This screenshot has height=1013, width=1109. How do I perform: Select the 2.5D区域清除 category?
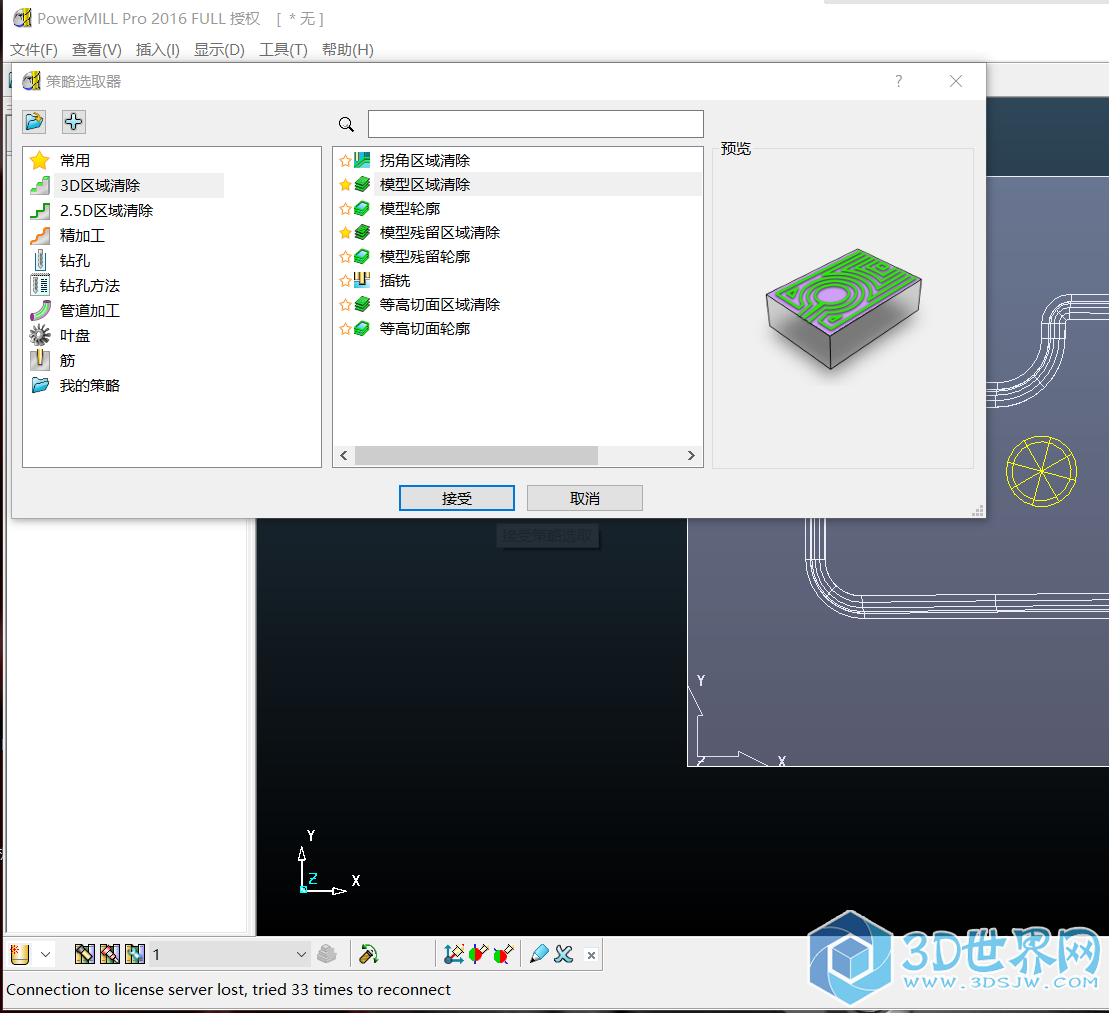click(106, 211)
